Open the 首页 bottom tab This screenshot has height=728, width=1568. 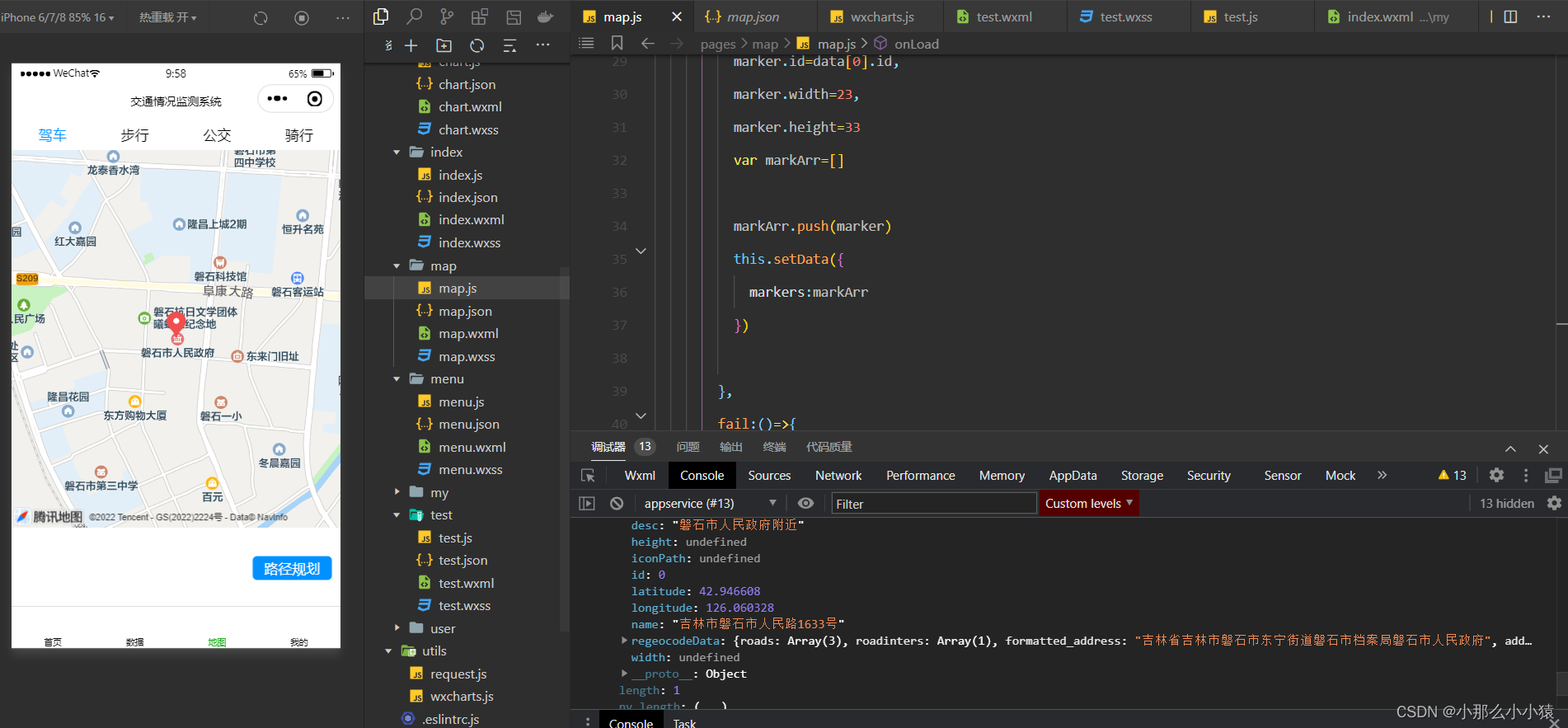(53, 641)
